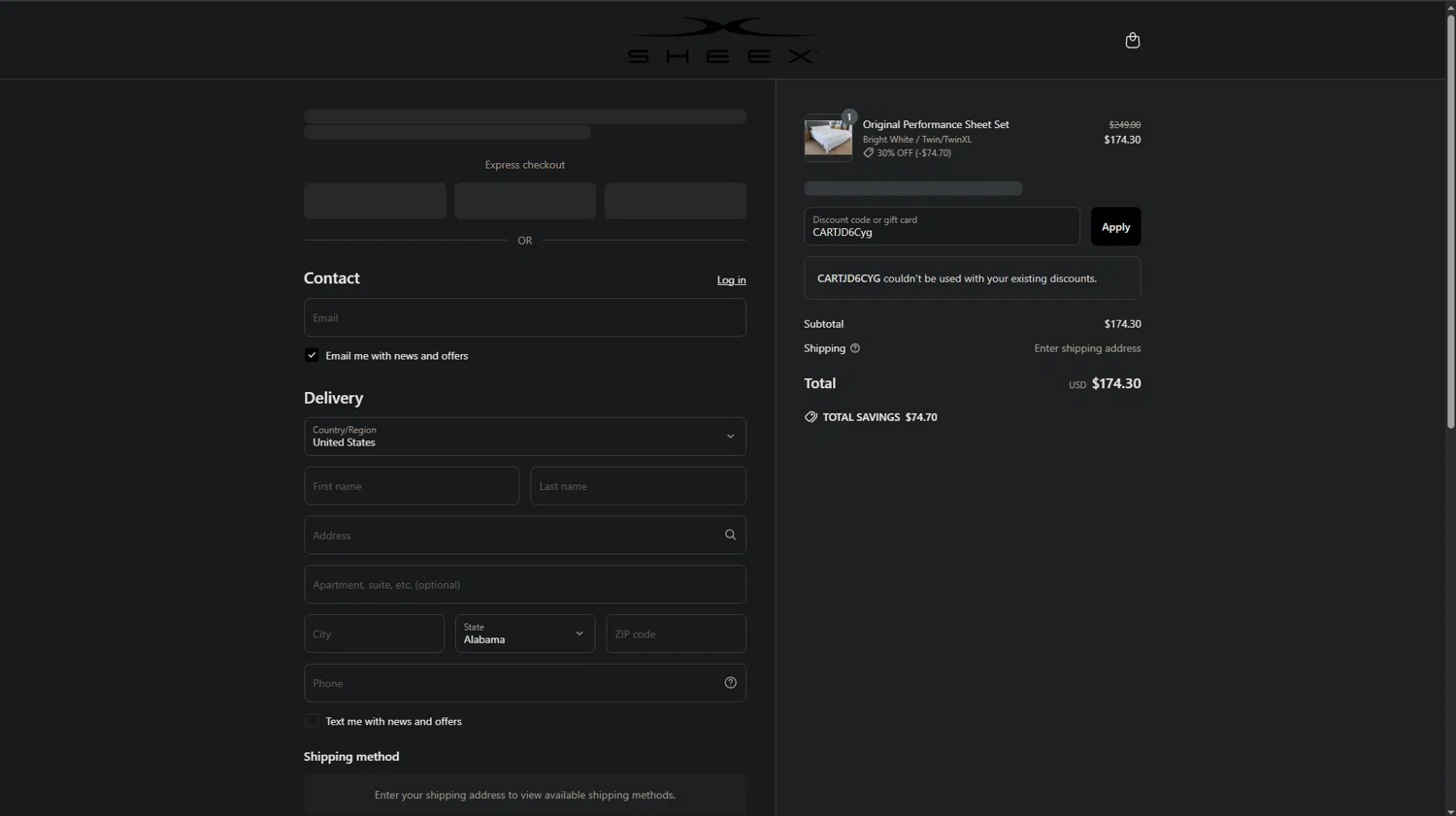Focus the Email input field
Screen dimensions: 1456x816
[525, 317]
